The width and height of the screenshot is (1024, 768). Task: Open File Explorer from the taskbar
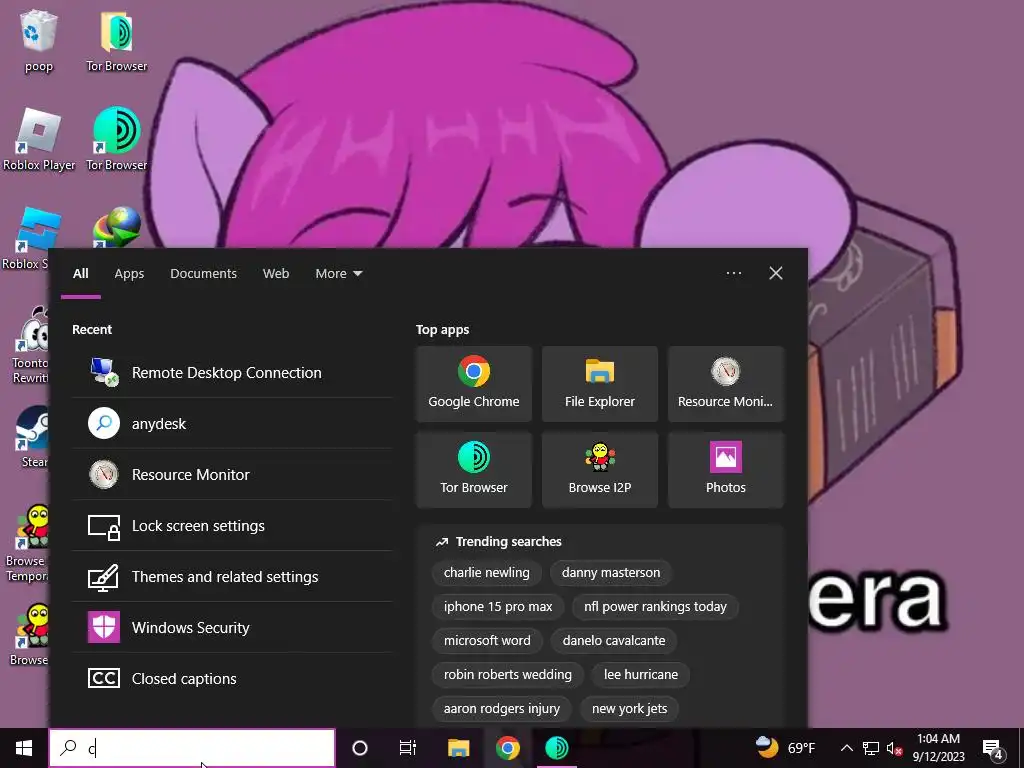(x=458, y=748)
